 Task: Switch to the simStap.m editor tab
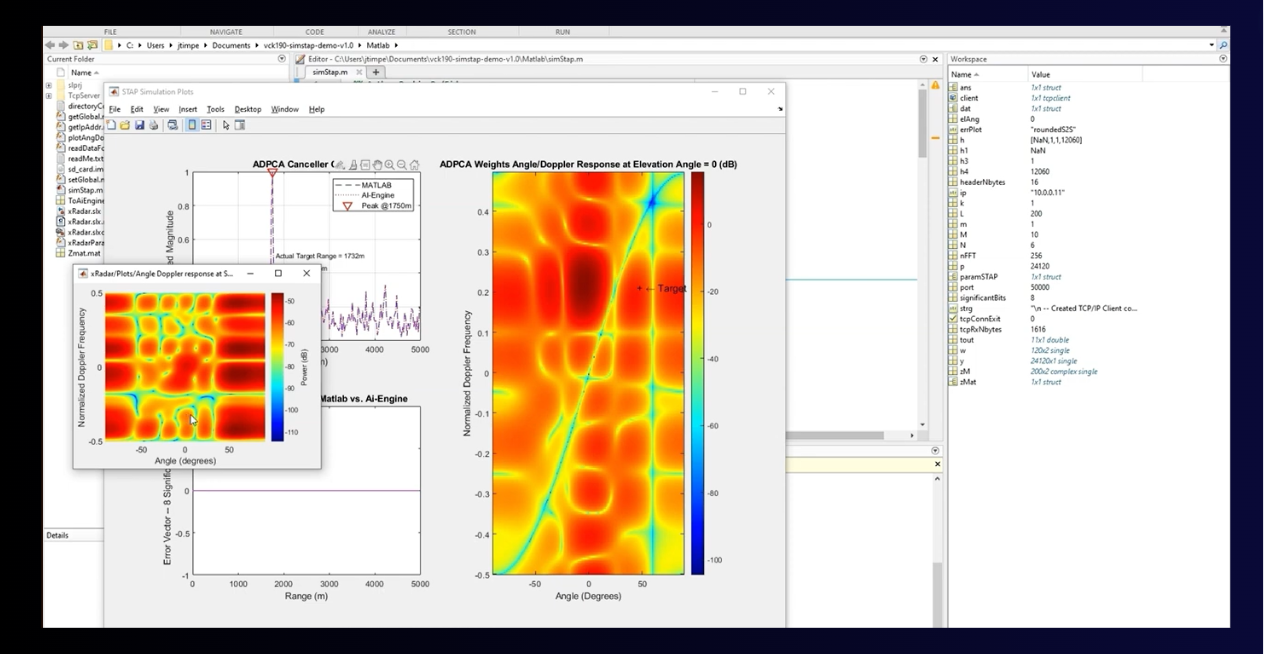coord(328,70)
